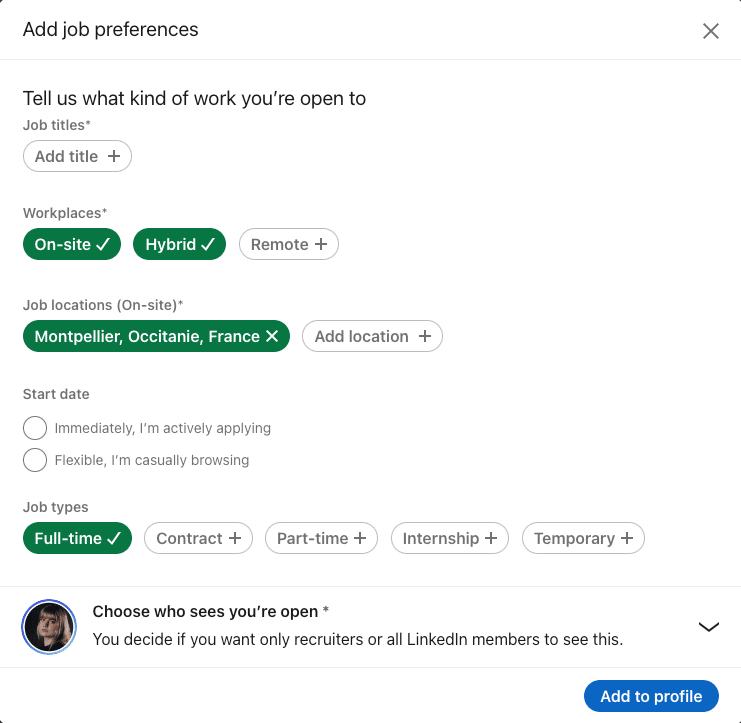Click the plus icon next to Contract
This screenshot has height=723, width=741.
point(235,538)
